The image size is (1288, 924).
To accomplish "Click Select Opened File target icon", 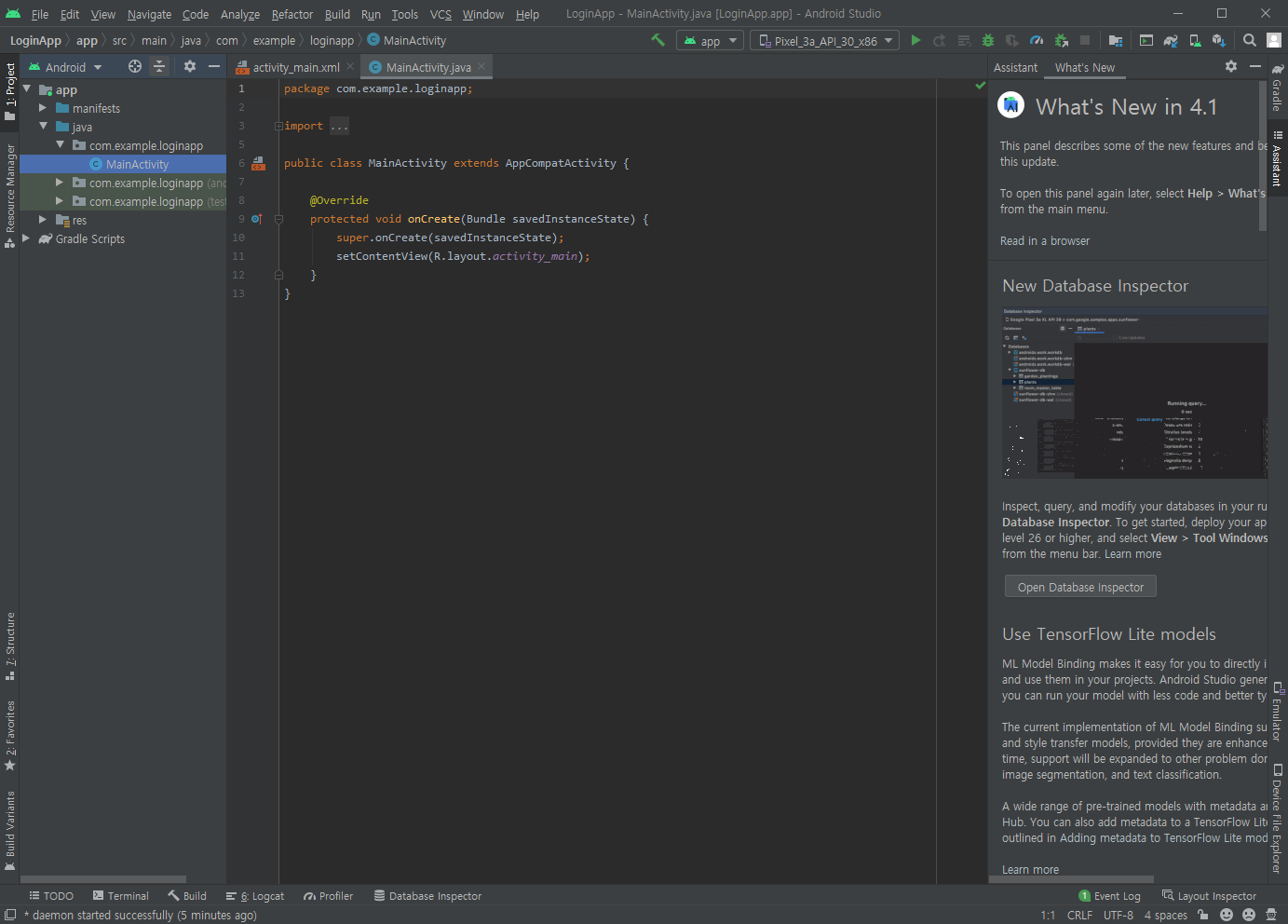I will point(135,66).
